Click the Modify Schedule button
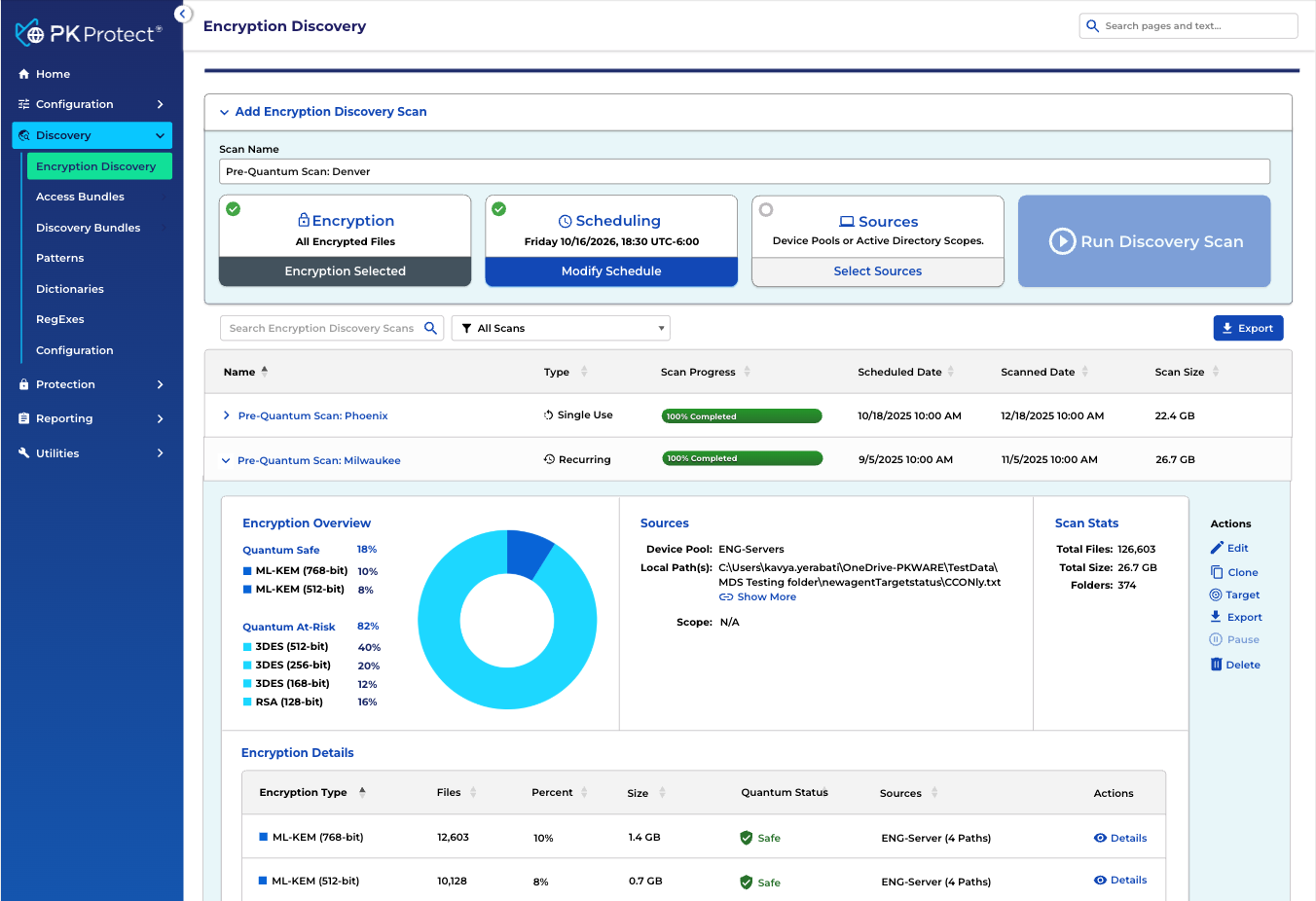 click(611, 271)
